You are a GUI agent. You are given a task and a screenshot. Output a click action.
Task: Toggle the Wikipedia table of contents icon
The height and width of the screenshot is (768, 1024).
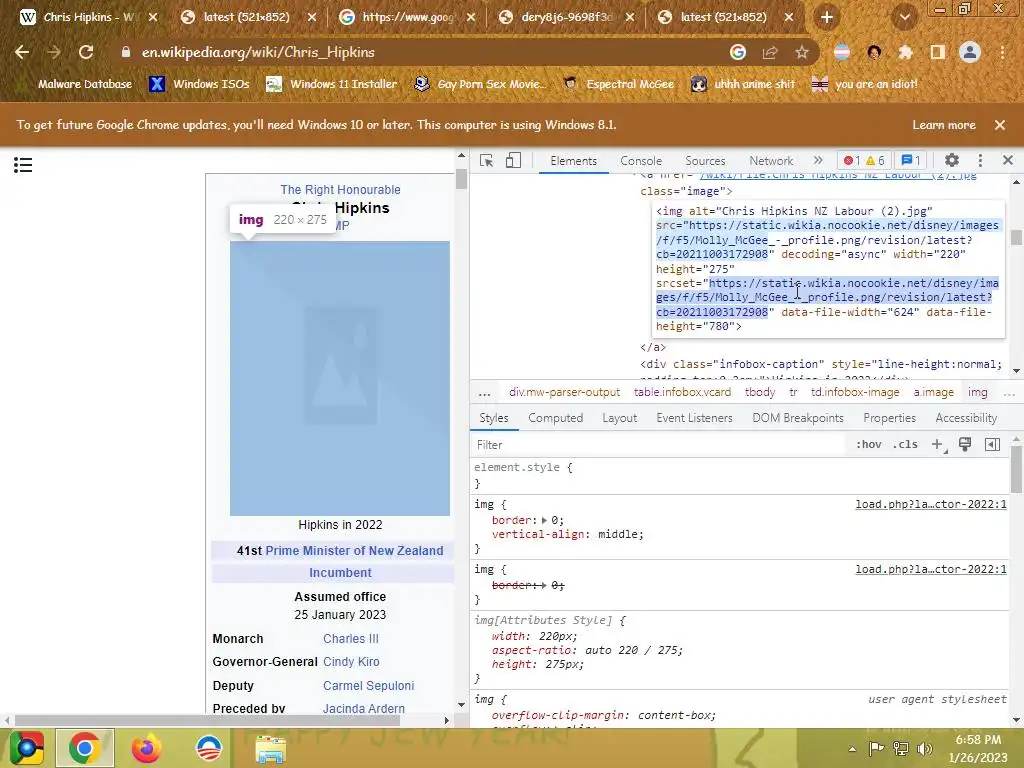pos(23,165)
